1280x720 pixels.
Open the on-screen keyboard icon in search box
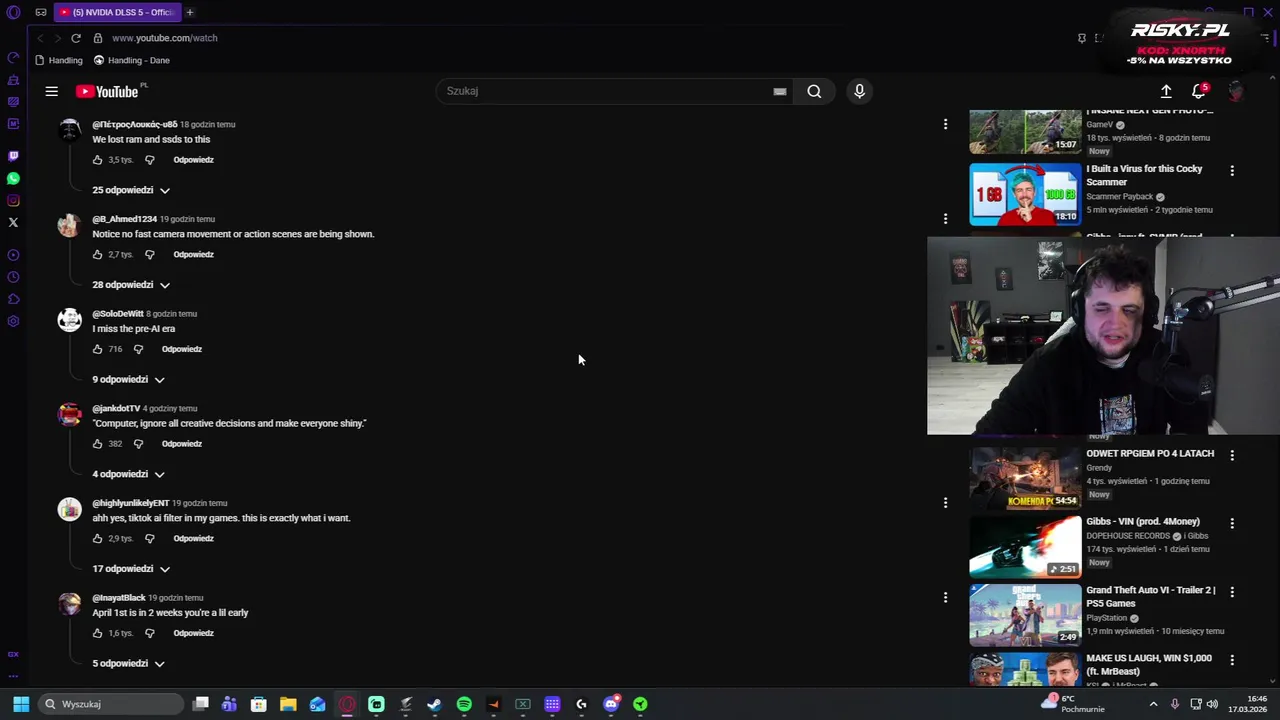pyautogui.click(x=780, y=91)
